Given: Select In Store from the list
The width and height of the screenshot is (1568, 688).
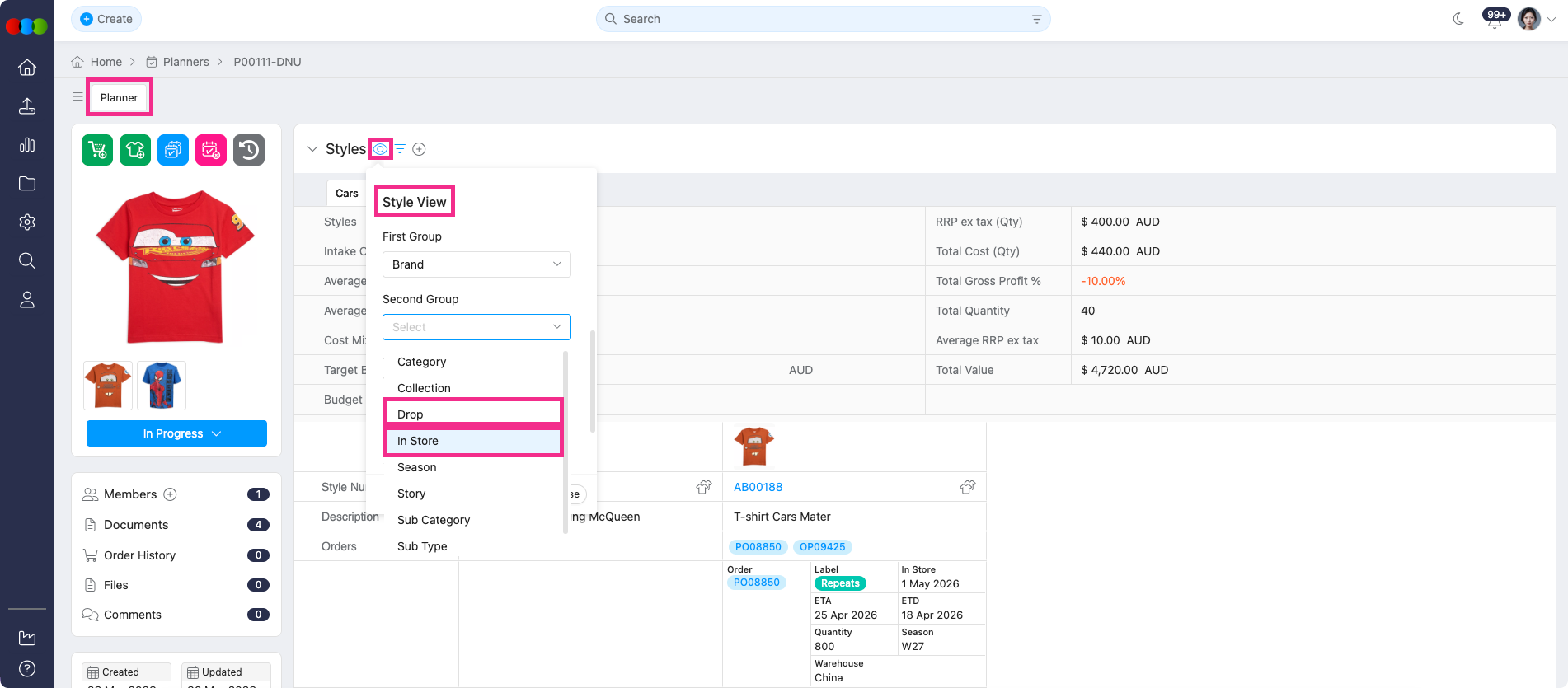Looking at the screenshot, I should point(473,441).
